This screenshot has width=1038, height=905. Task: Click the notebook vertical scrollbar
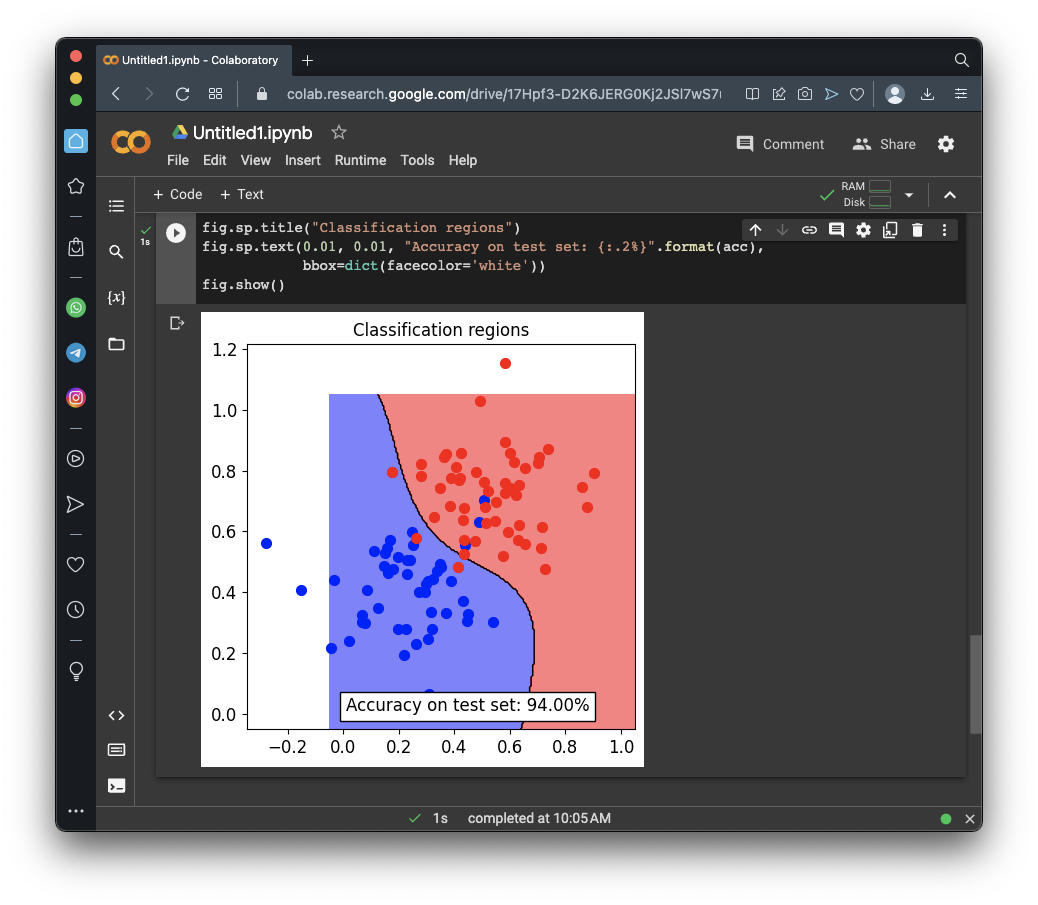[975, 684]
